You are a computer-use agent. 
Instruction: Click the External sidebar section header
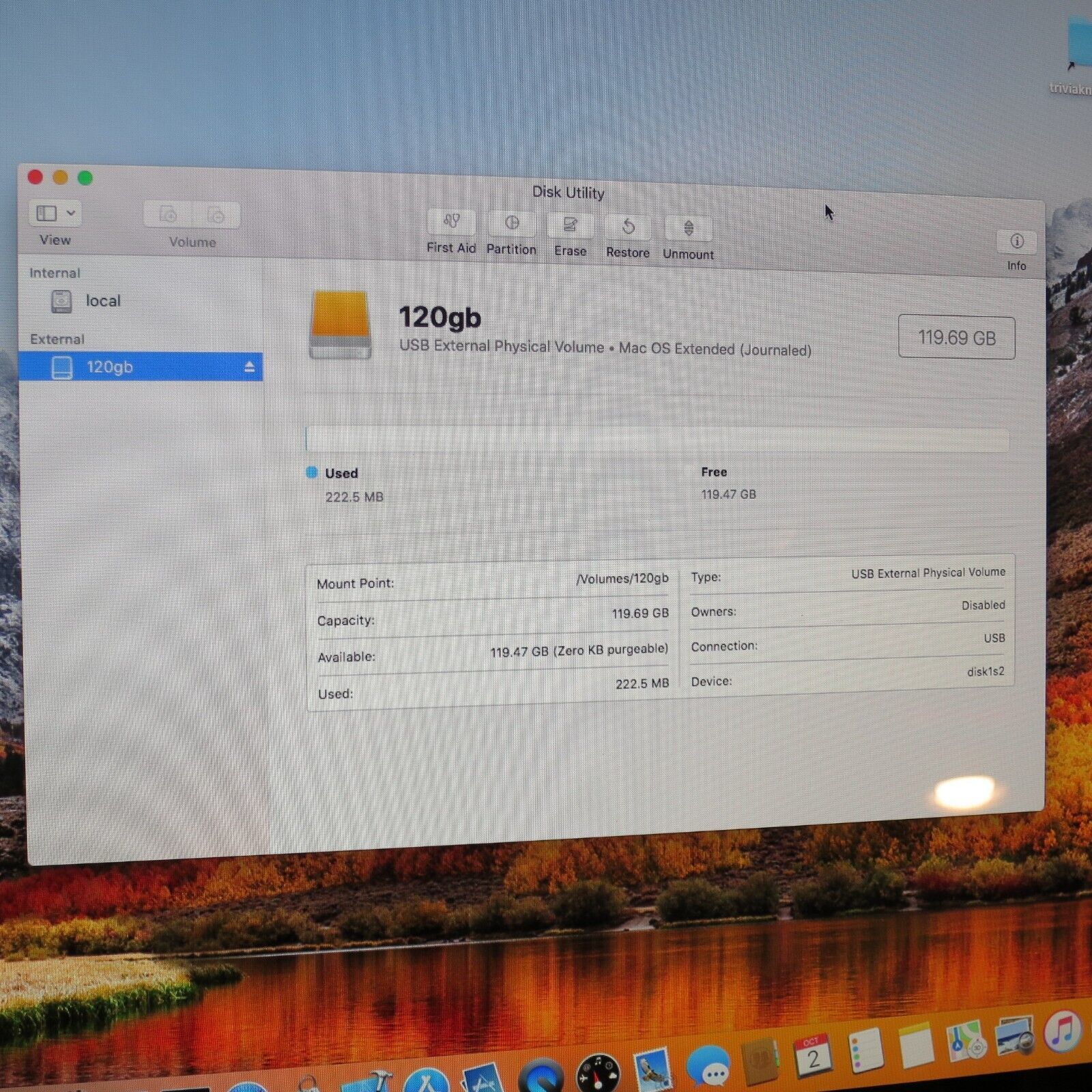(57, 339)
